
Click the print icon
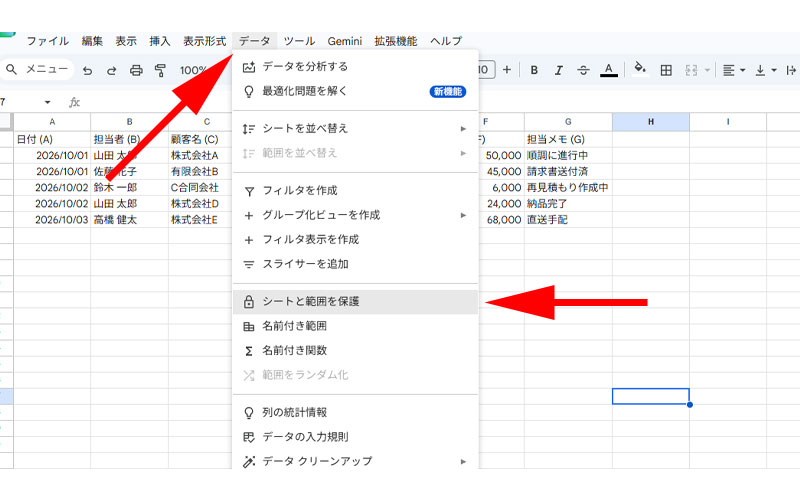136,70
